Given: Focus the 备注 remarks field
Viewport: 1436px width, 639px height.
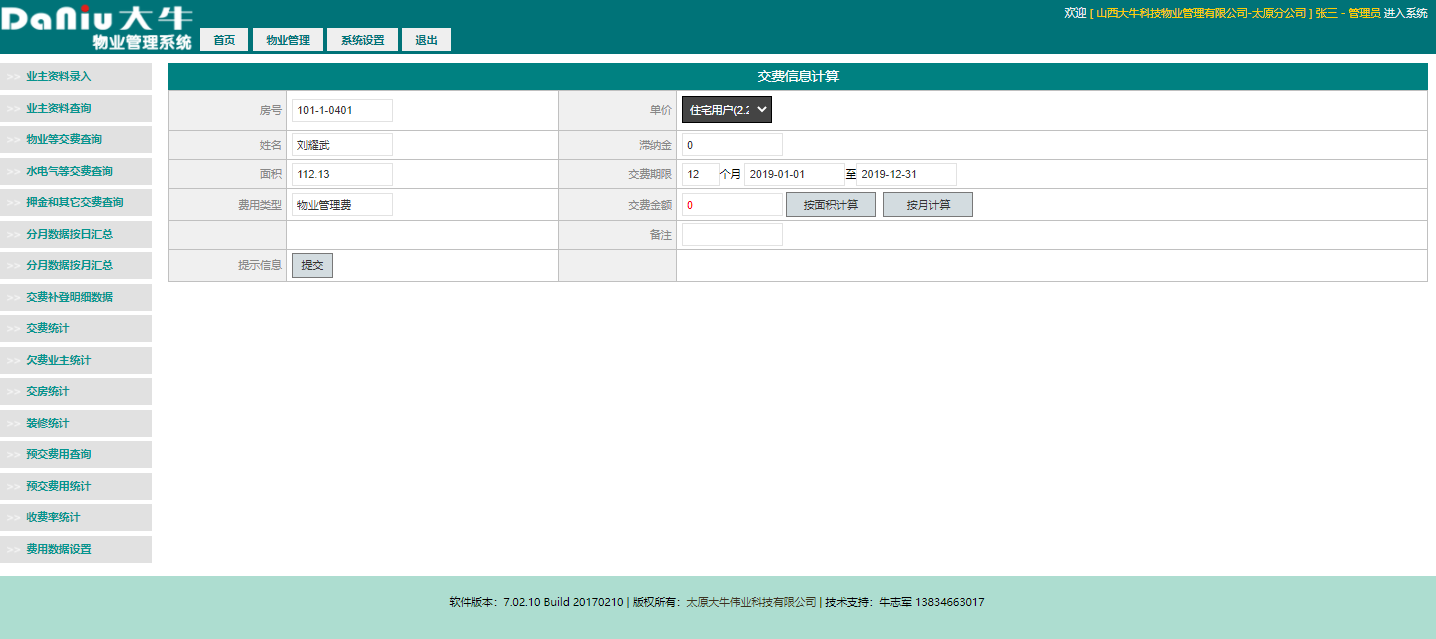Looking at the screenshot, I should [x=732, y=235].
